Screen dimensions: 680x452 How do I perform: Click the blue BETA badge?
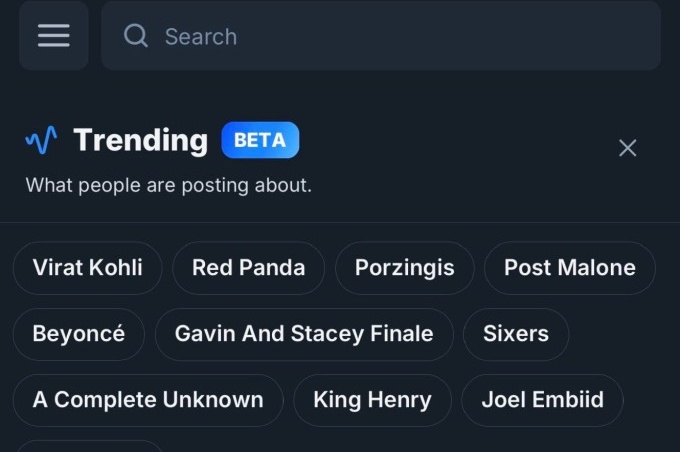[260, 140]
